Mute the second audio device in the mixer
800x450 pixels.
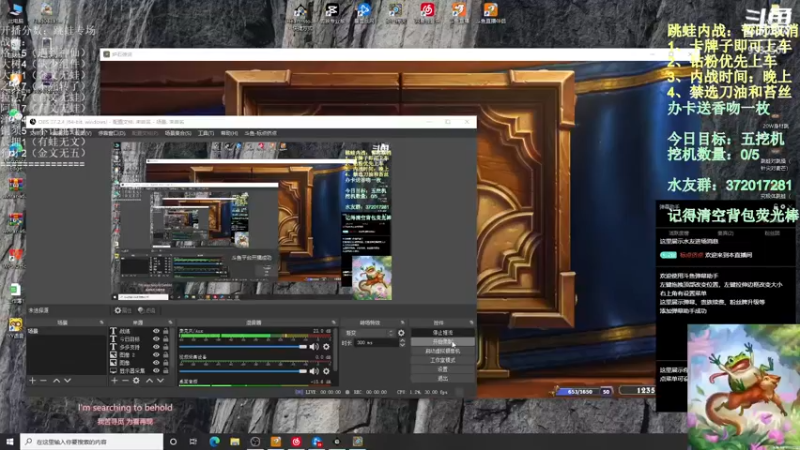[314, 371]
